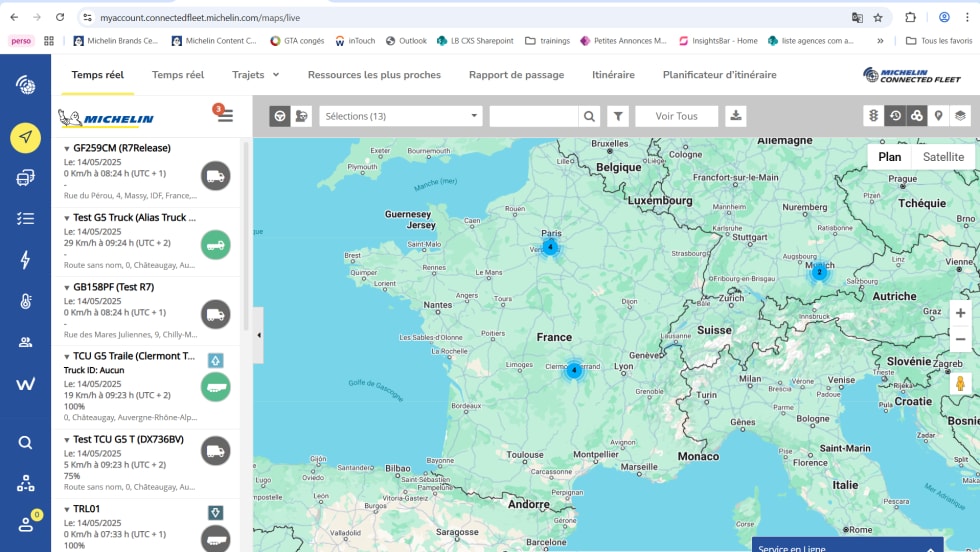Open the filter funnel icon
Image resolution: width=980 pixels, height=552 pixels.
(x=618, y=116)
